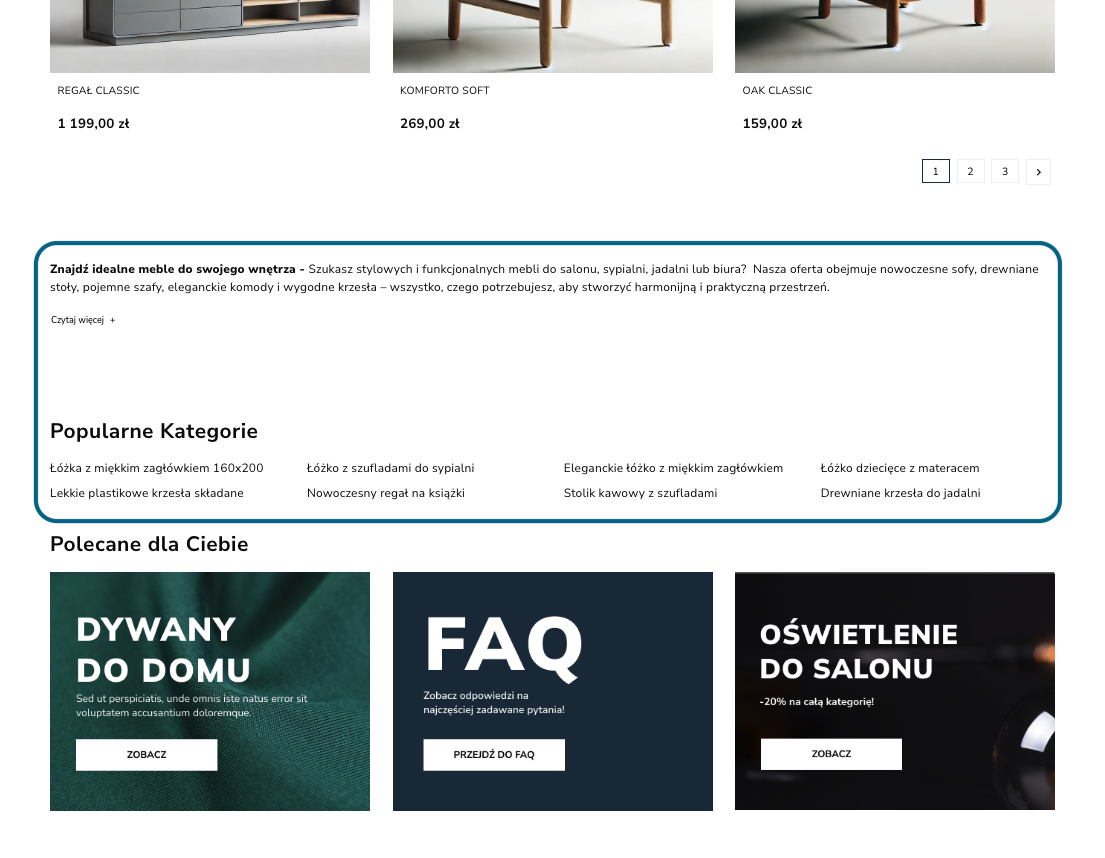Image resolution: width=1105 pixels, height=858 pixels.
Task: Select current page 1 in pagination
Action: 936,171
